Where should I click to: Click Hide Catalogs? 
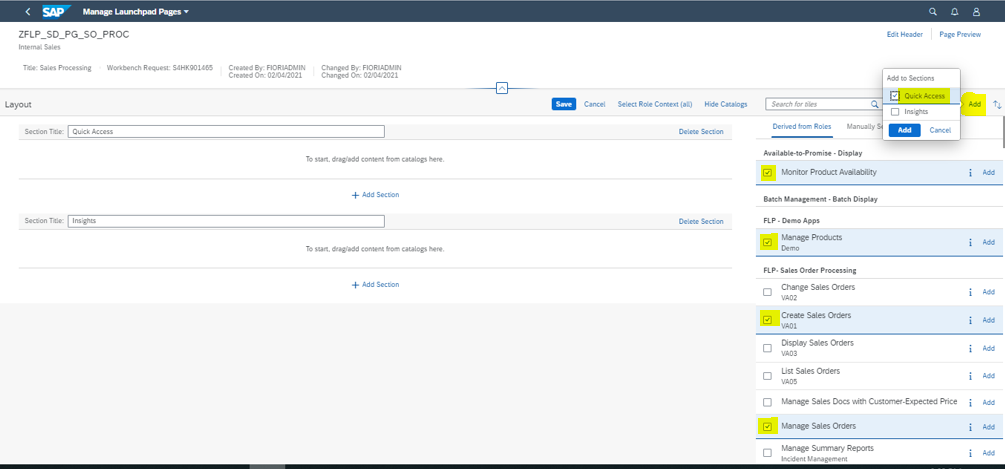[x=726, y=104]
